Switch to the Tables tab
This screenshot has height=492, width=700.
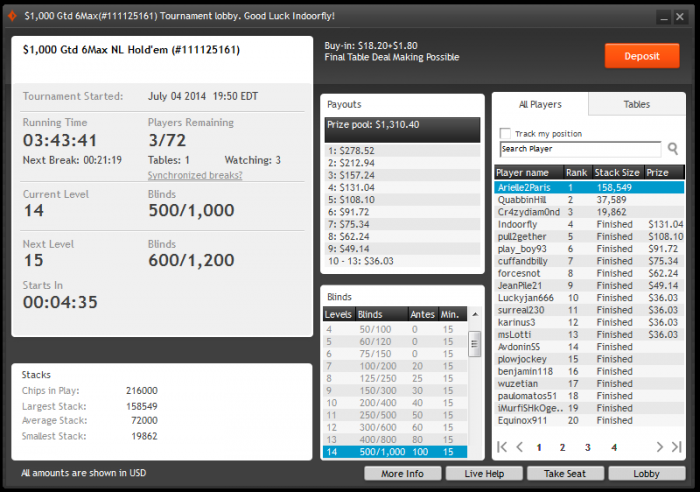[637, 104]
